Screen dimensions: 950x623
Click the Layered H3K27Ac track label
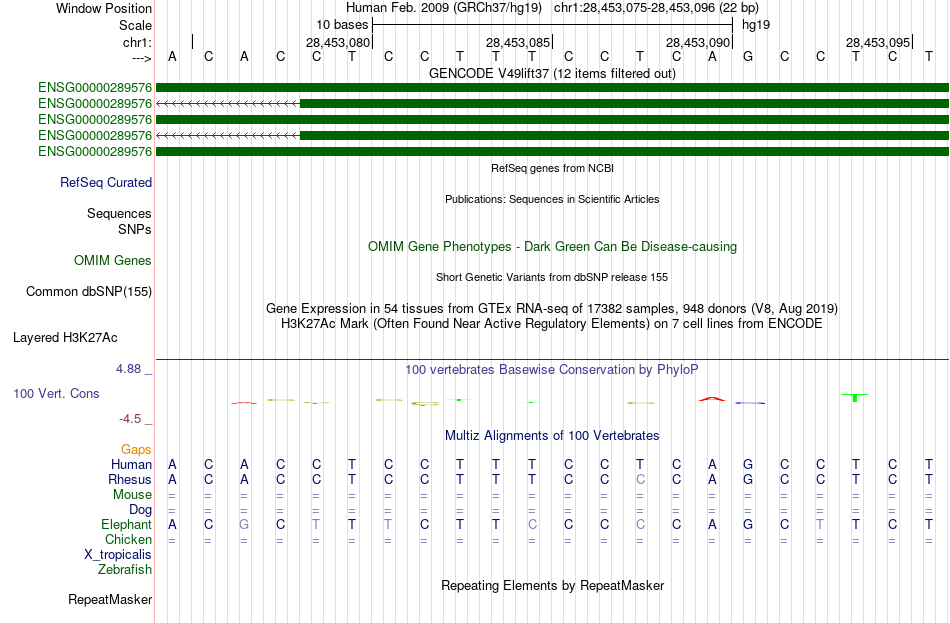65,338
